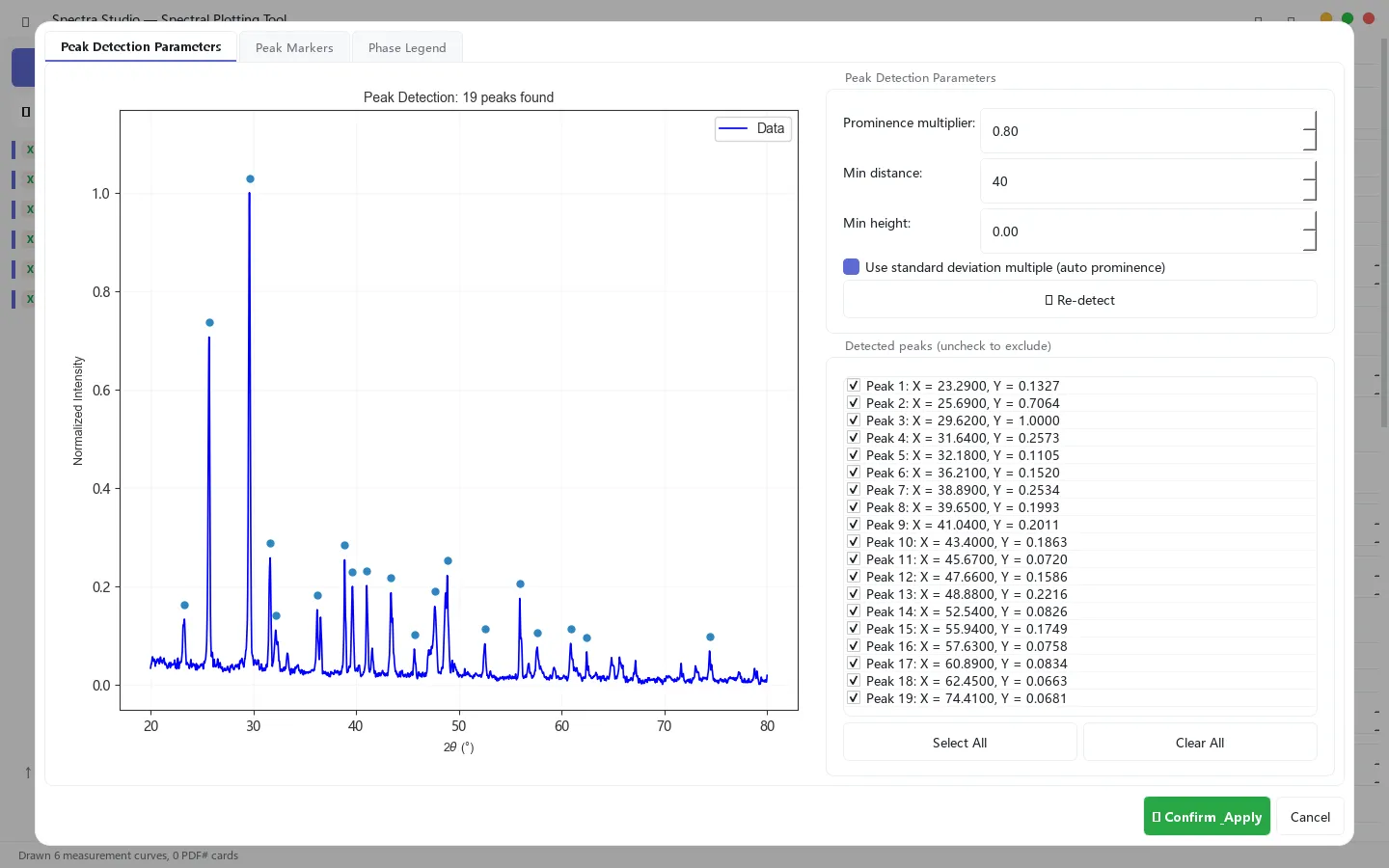This screenshot has width=1389, height=868.
Task: Increase the Prominence multiplier with up stepper
Action: (x=1310, y=121)
